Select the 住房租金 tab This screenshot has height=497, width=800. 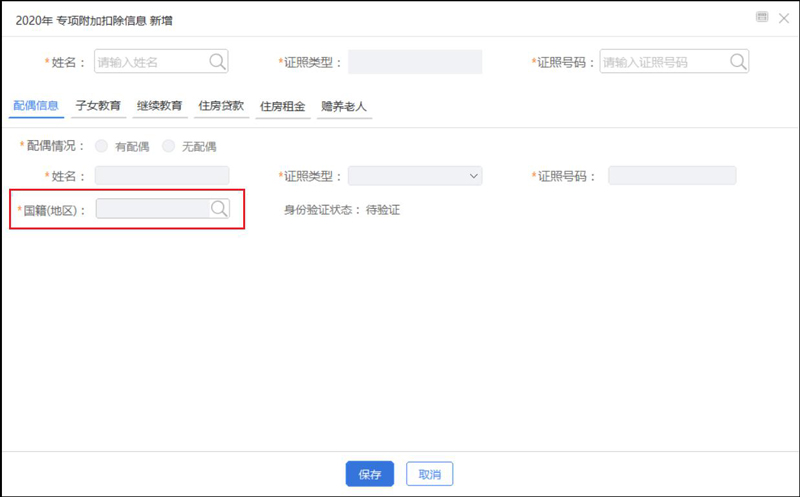pos(282,105)
